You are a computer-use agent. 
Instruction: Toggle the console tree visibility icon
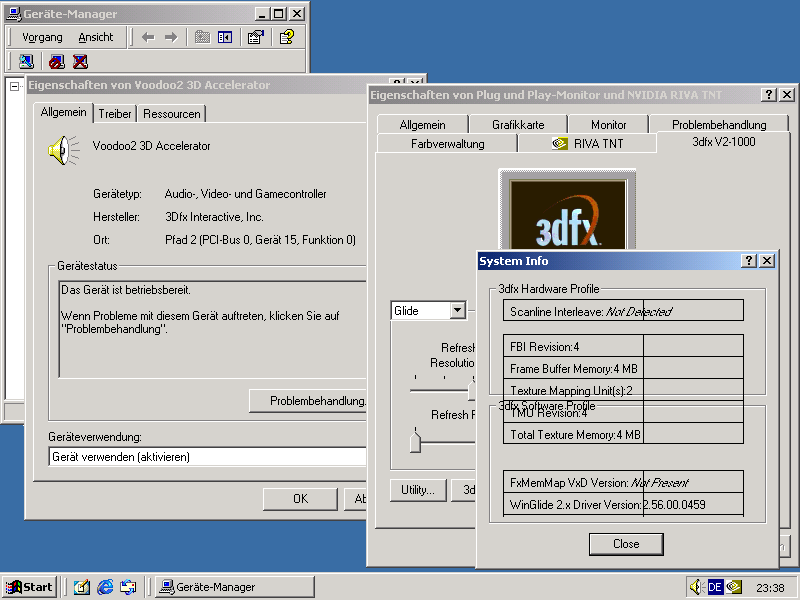[x=225, y=37]
